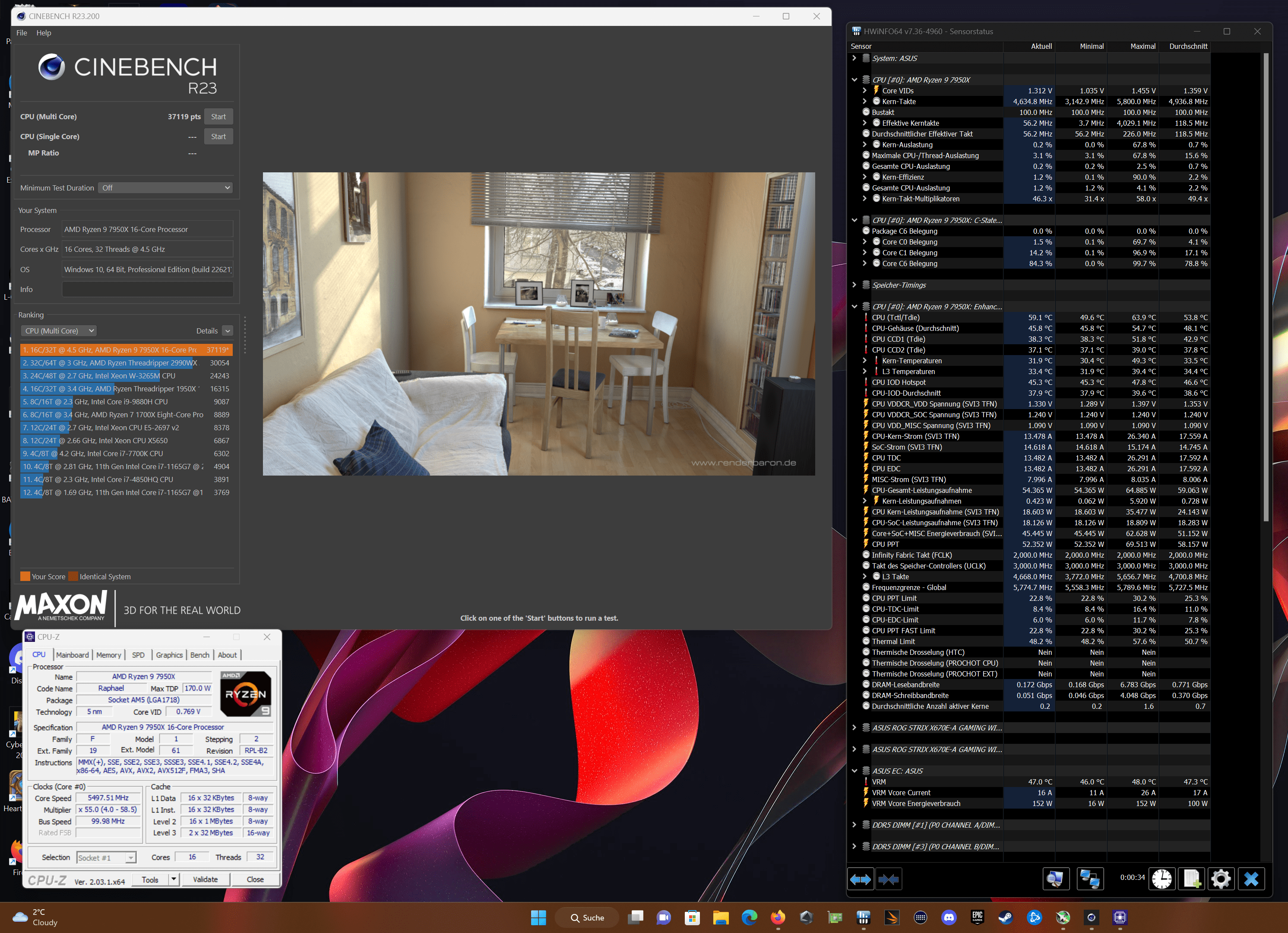Screen dimensions: 1288x933
Task: Open Battle.net from the taskbar
Action: click(x=1035, y=917)
